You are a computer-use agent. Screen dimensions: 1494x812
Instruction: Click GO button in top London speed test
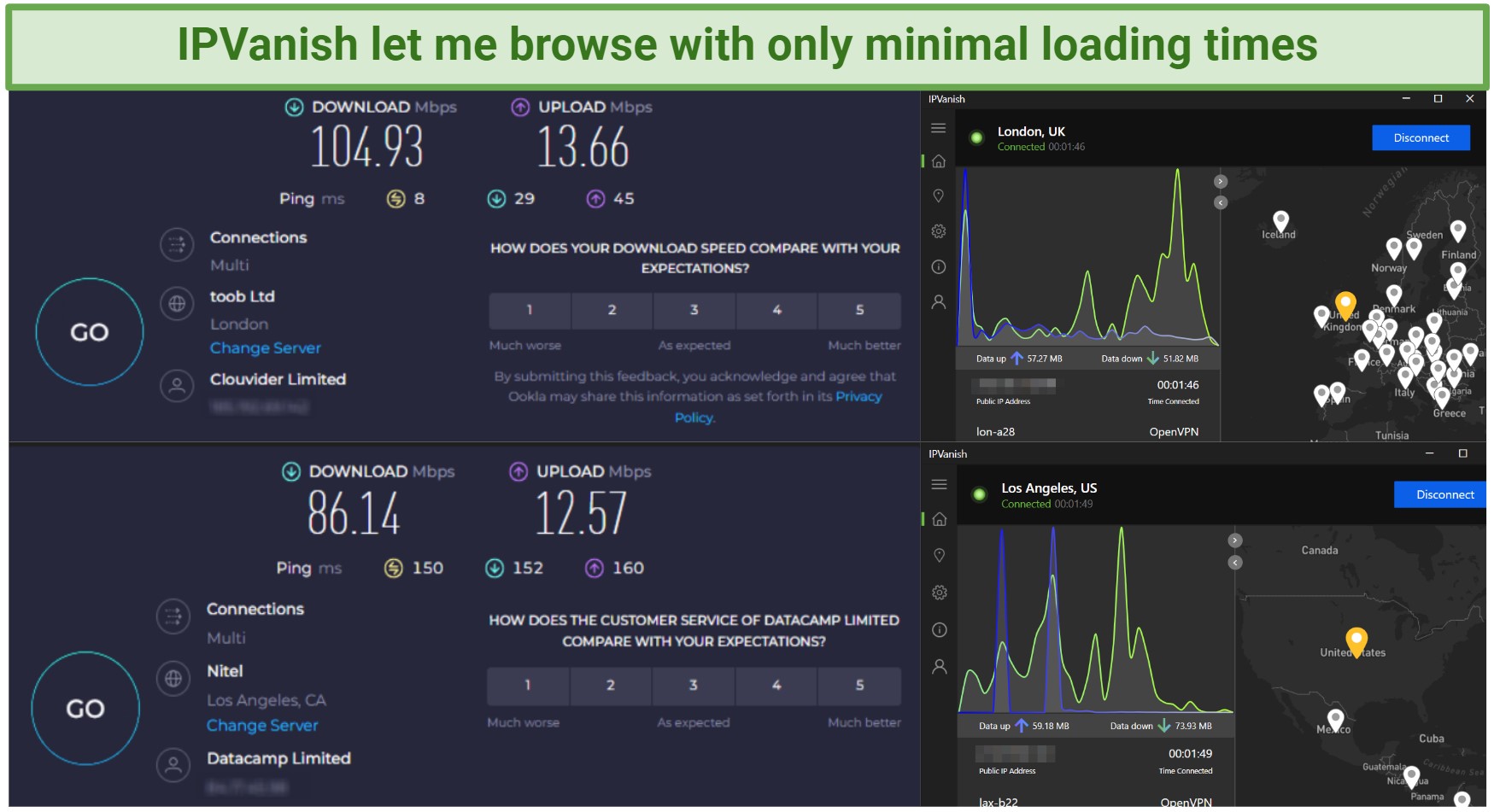point(90,332)
